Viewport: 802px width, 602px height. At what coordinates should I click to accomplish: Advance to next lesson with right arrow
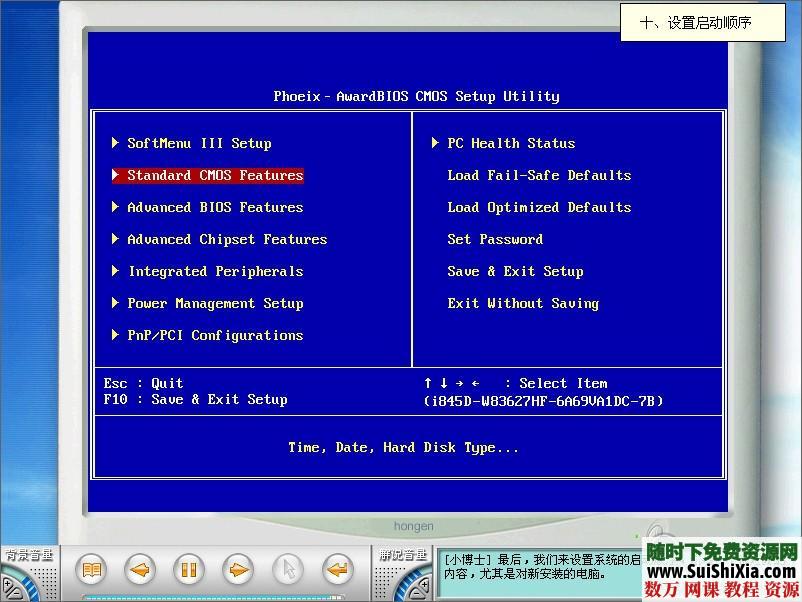click(238, 570)
